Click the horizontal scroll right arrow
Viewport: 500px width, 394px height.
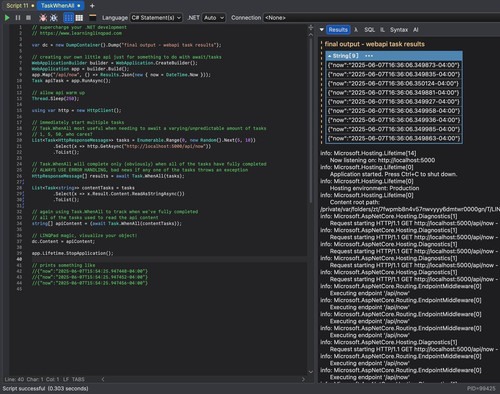[x=303, y=379]
